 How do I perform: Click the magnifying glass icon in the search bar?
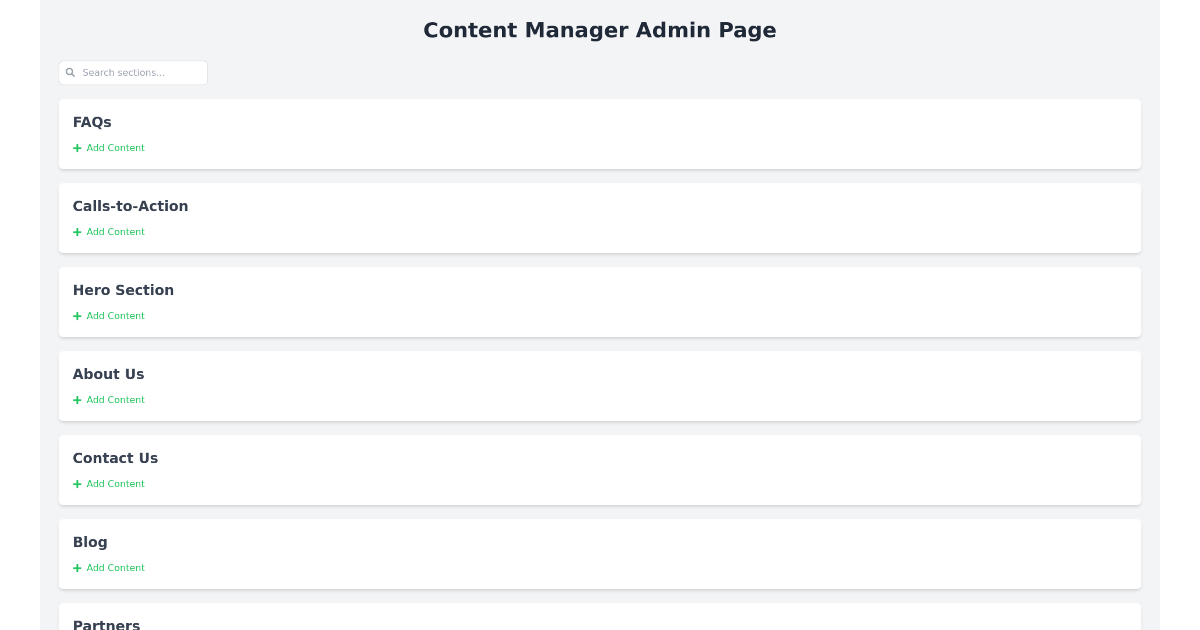70,72
